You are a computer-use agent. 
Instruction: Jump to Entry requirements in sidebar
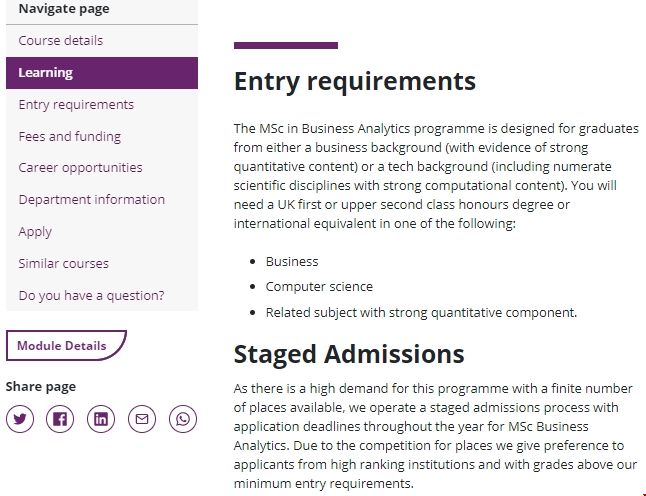point(76,105)
